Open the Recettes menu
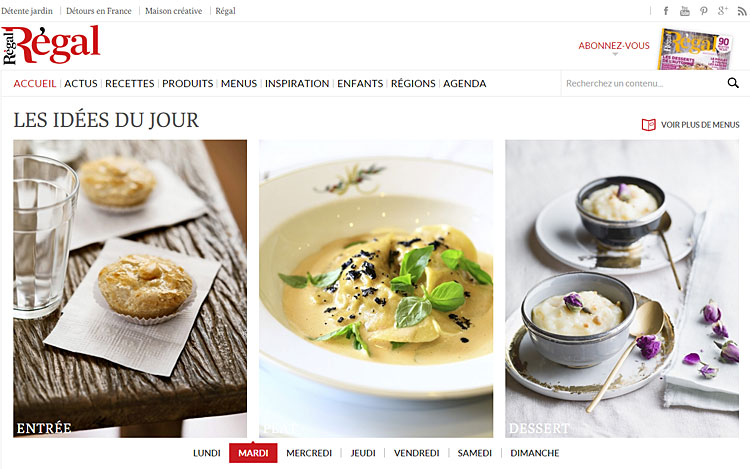 [x=130, y=84]
